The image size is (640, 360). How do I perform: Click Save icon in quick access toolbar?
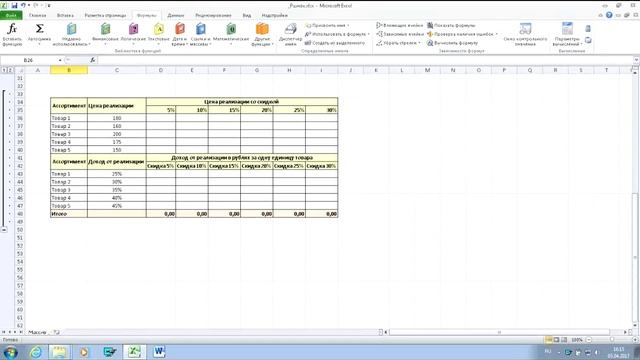click(14, 5)
